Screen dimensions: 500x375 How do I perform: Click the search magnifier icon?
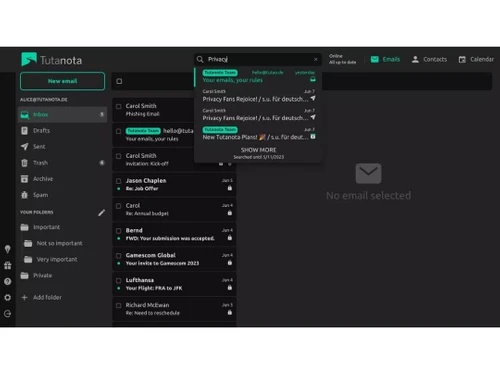pyautogui.click(x=200, y=59)
